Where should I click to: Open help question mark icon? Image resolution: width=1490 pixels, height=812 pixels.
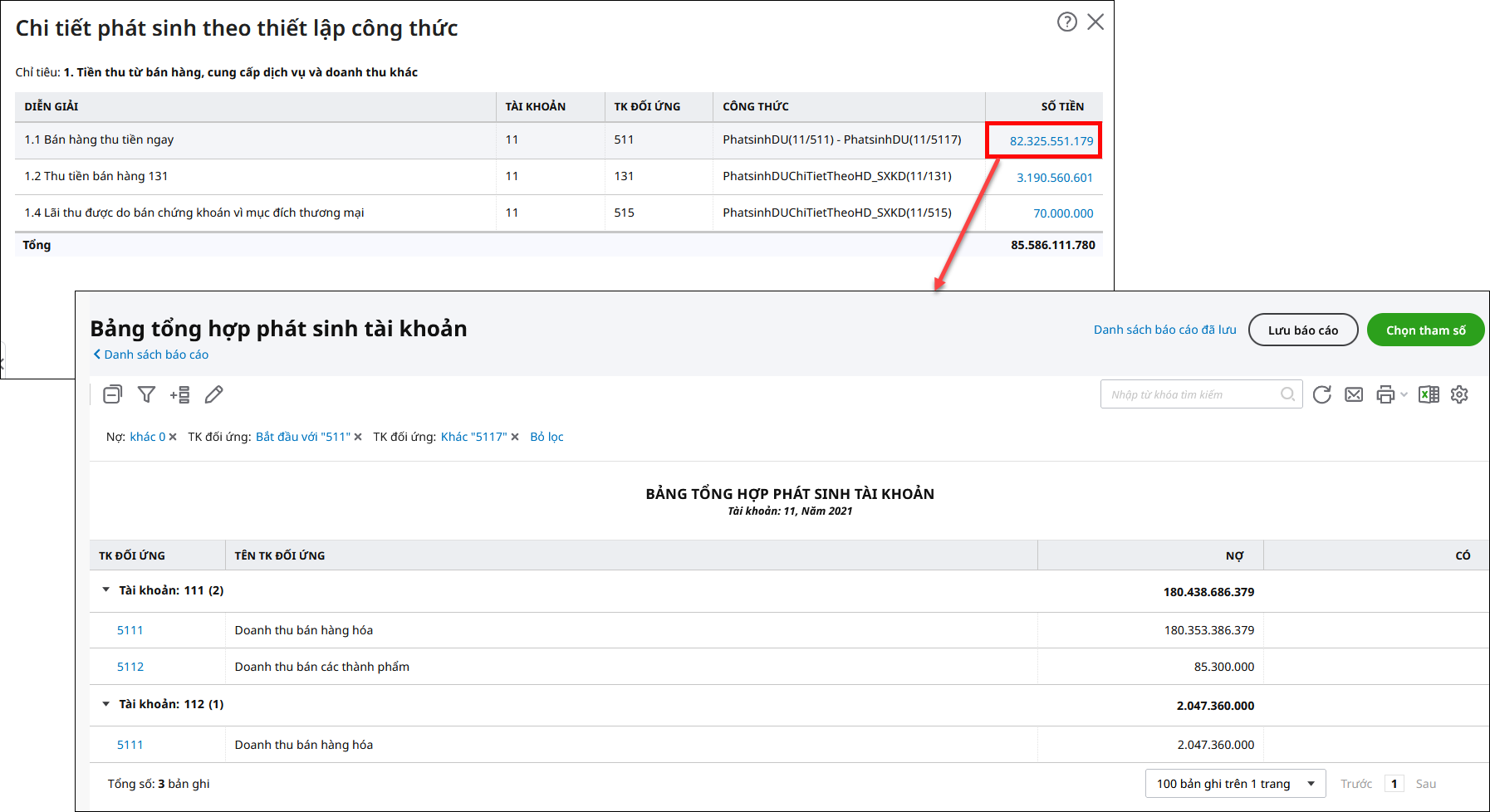pos(1066,22)
